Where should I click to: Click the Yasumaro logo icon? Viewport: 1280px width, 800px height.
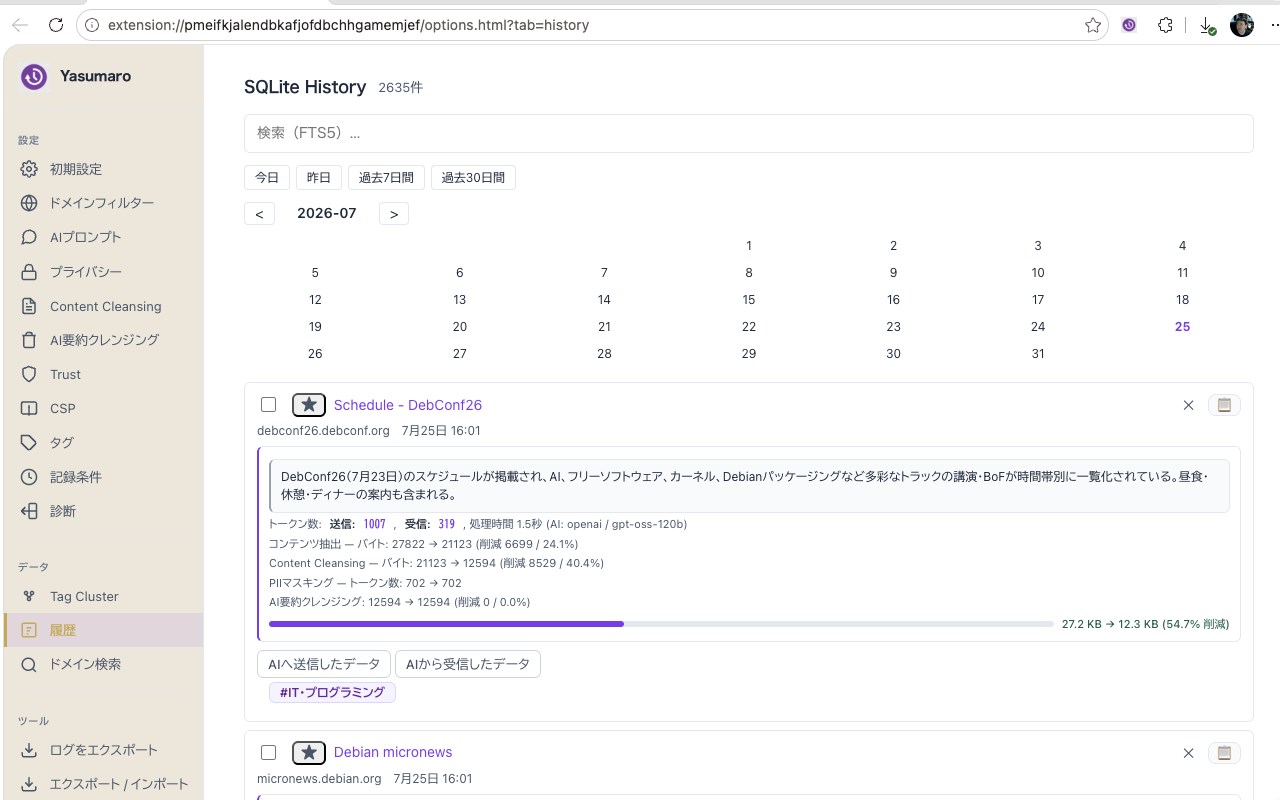tap(34, 77)
